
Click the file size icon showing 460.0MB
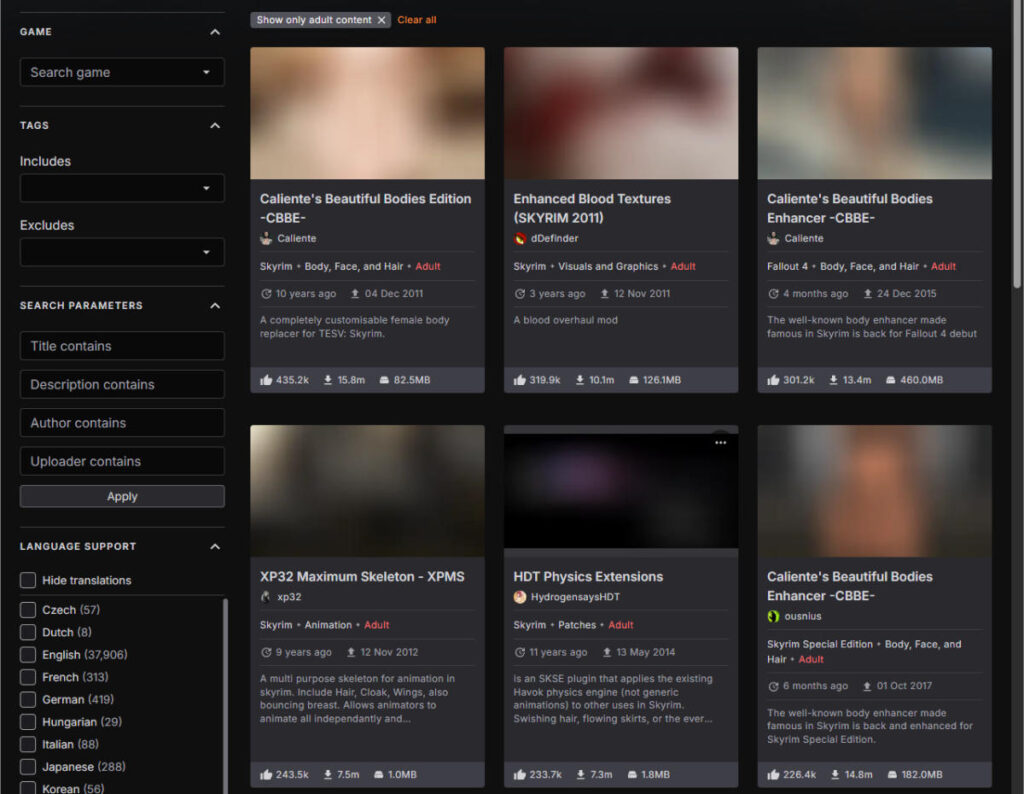pos(891,380)
